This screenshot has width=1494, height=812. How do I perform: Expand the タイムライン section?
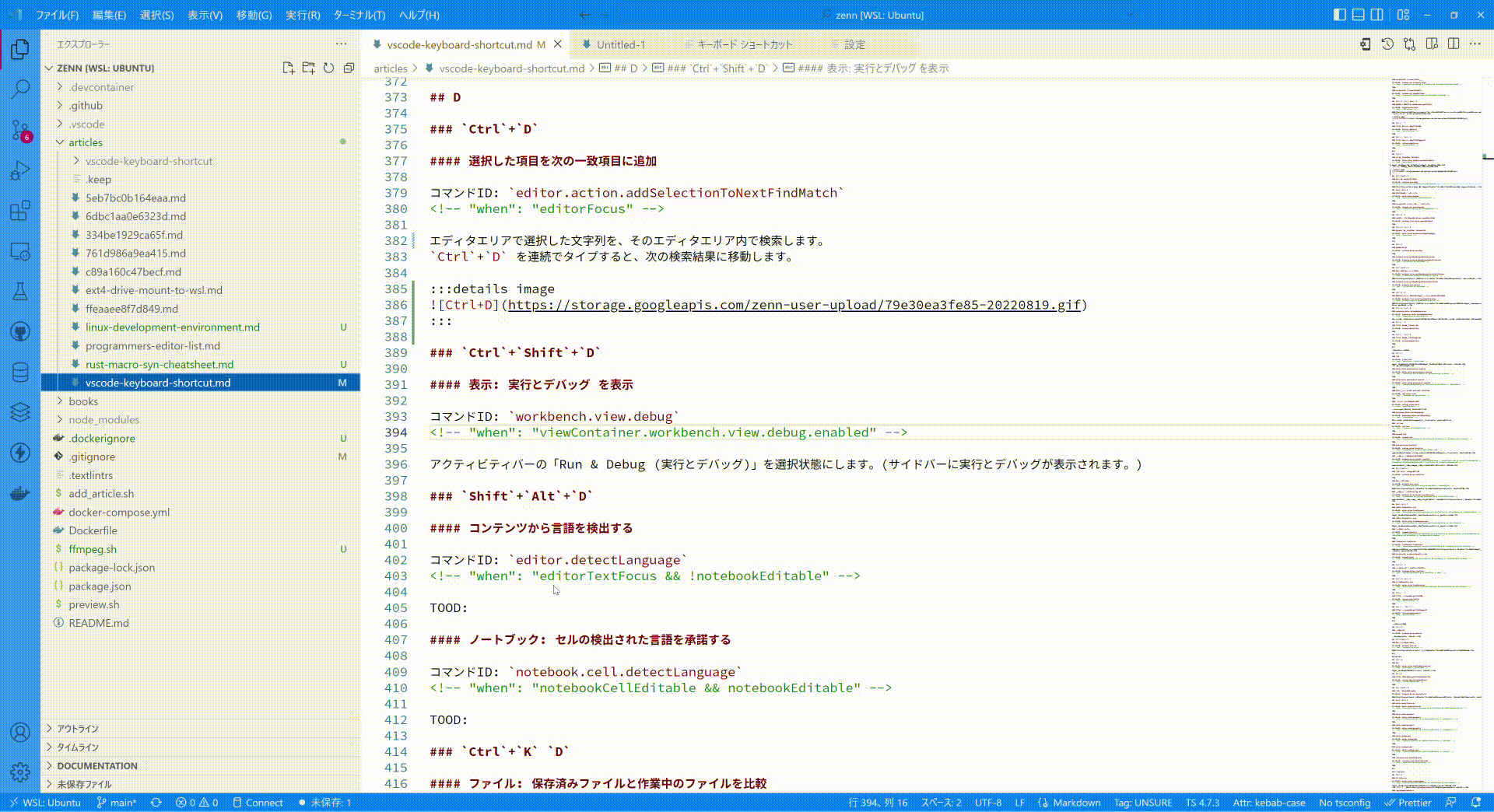click(x=201, y=747)
